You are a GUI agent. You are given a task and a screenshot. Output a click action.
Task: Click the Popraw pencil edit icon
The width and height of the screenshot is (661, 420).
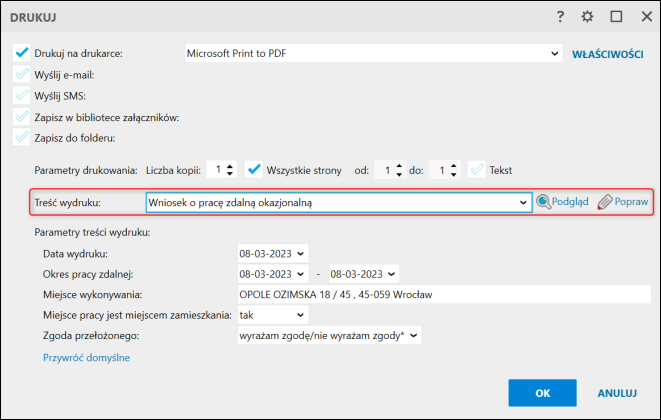[604, 202]
